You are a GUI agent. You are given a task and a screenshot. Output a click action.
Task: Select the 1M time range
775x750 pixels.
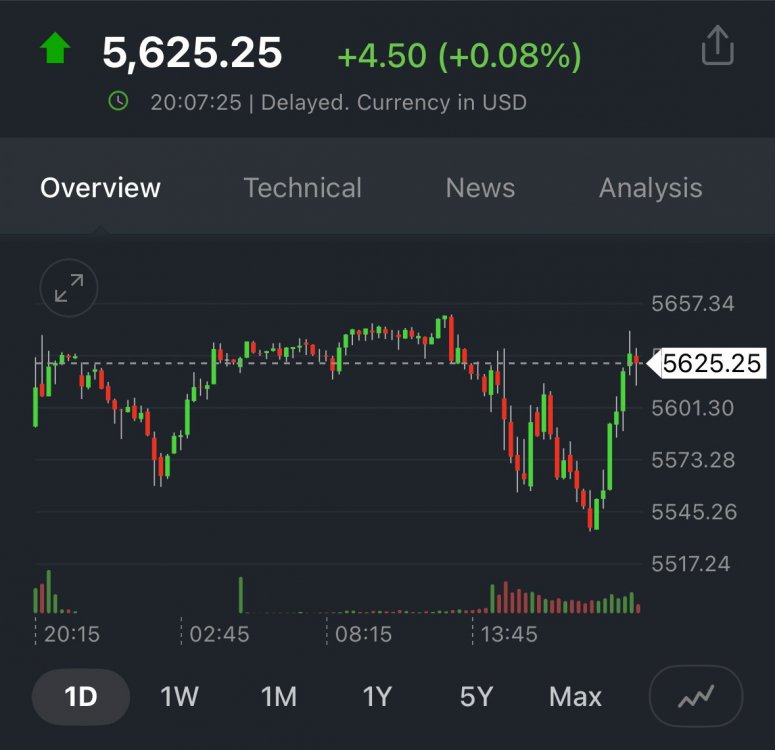279,696
